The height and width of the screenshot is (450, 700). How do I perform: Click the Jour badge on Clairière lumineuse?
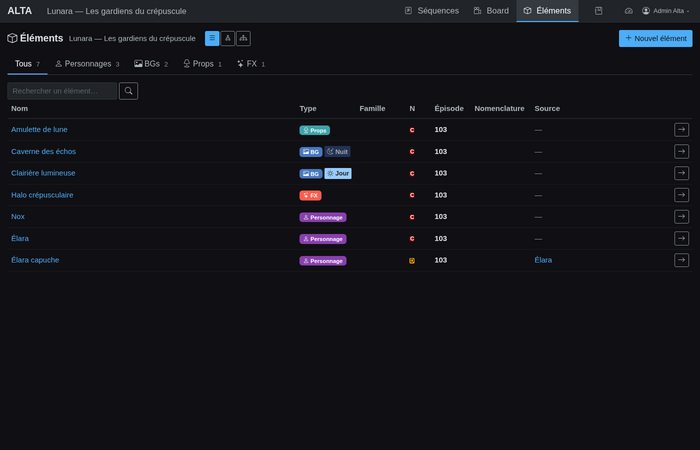(338, 173)
